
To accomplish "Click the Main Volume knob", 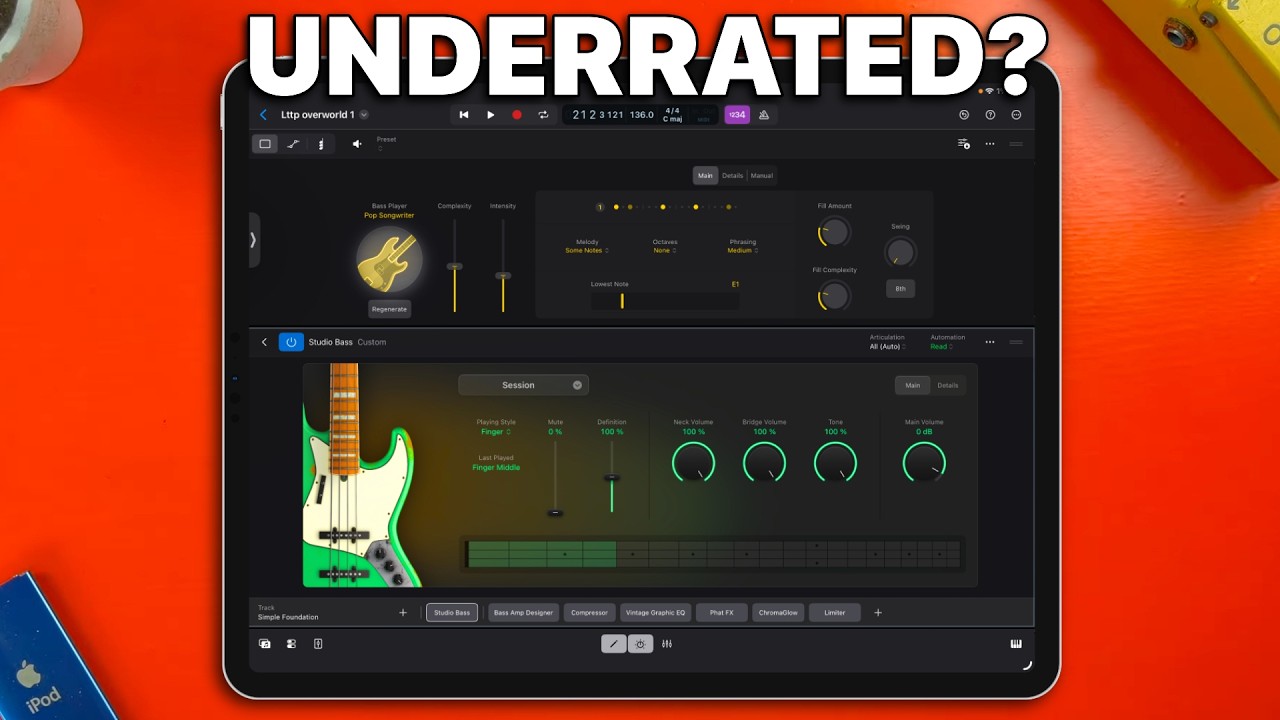I will click(924, 463).
